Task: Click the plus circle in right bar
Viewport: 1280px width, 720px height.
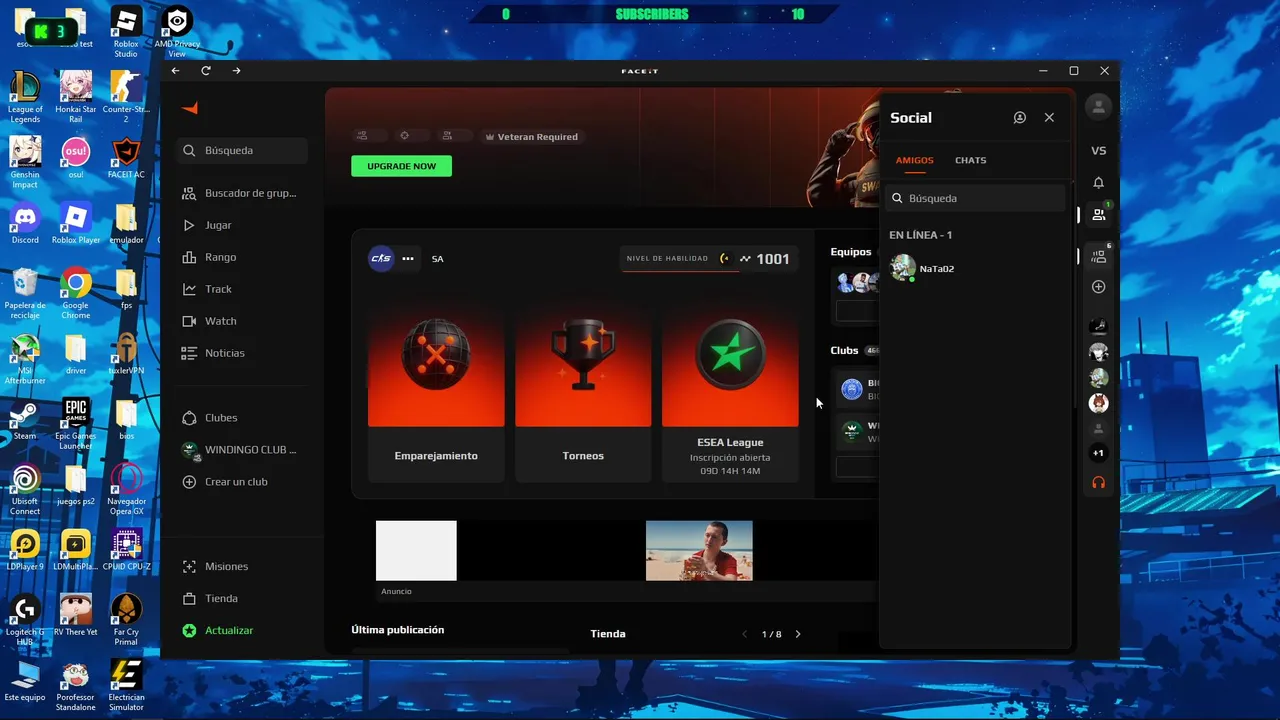Action: coord(1098,287)
